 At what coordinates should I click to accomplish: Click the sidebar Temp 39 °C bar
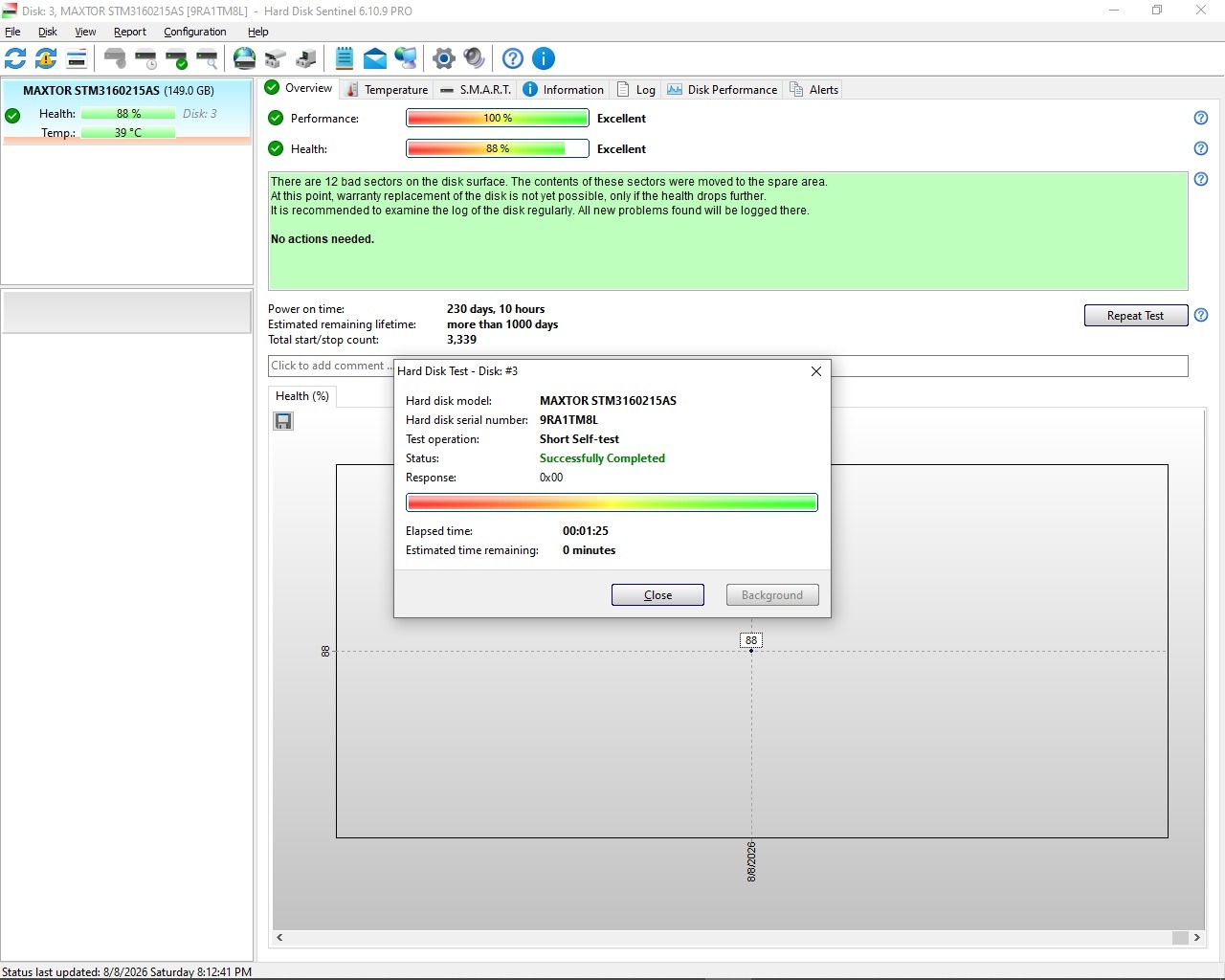click(x=128, y=133)
